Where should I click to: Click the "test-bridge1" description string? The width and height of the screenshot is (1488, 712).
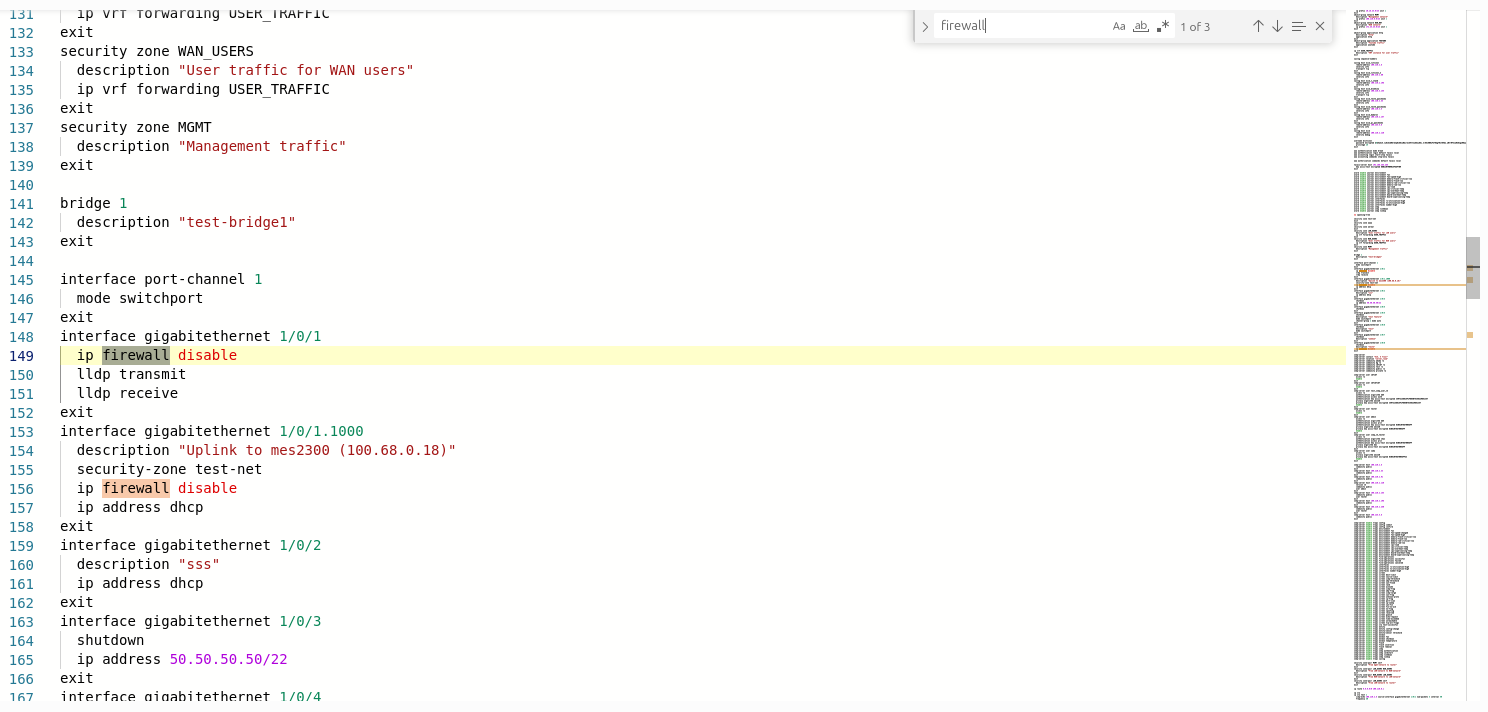tap(236, 222)
